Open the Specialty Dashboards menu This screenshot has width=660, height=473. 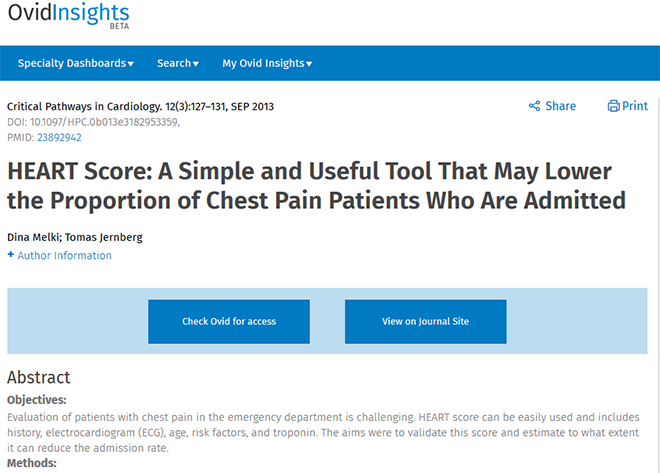click(76, 63)
